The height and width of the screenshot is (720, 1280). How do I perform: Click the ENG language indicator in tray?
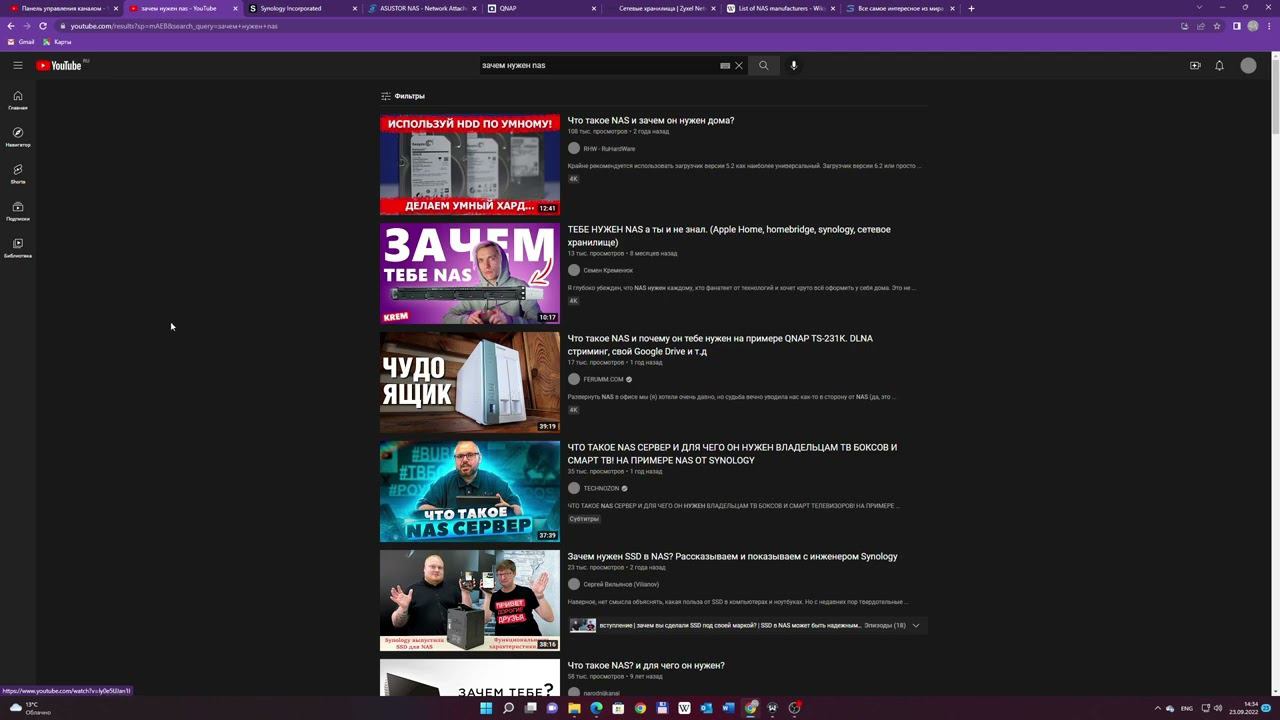coord(1187,708)
